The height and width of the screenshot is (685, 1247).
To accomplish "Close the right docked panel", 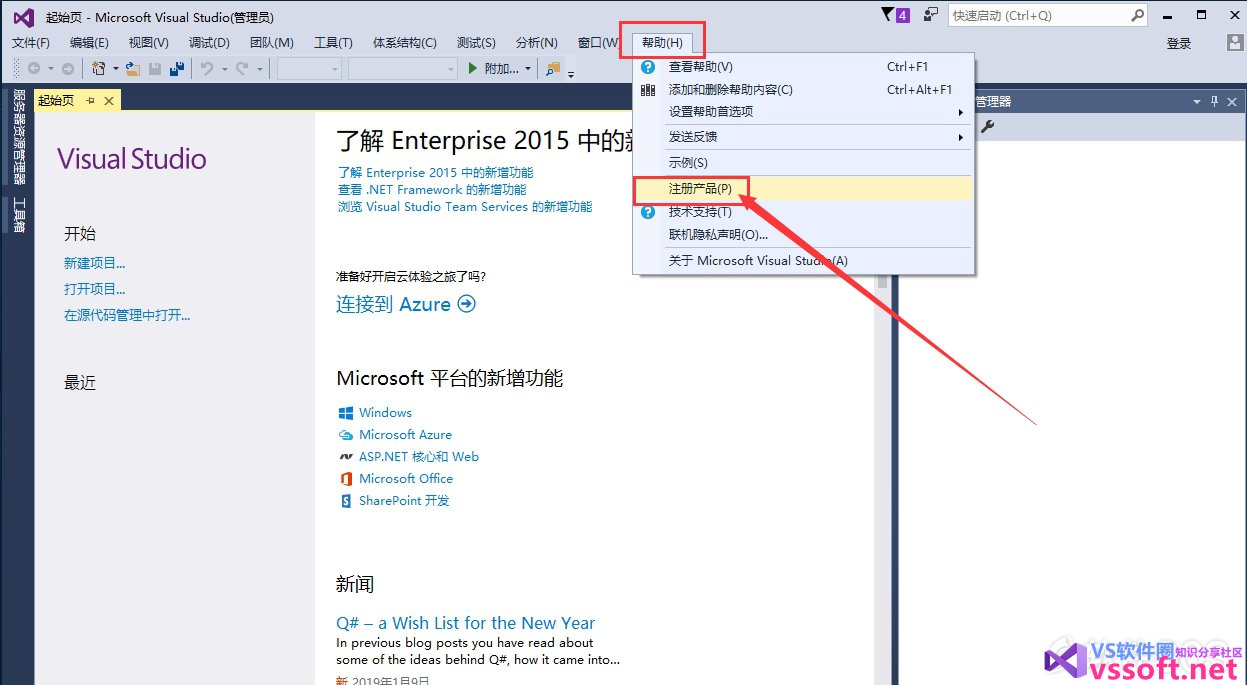I will 1233,102.
